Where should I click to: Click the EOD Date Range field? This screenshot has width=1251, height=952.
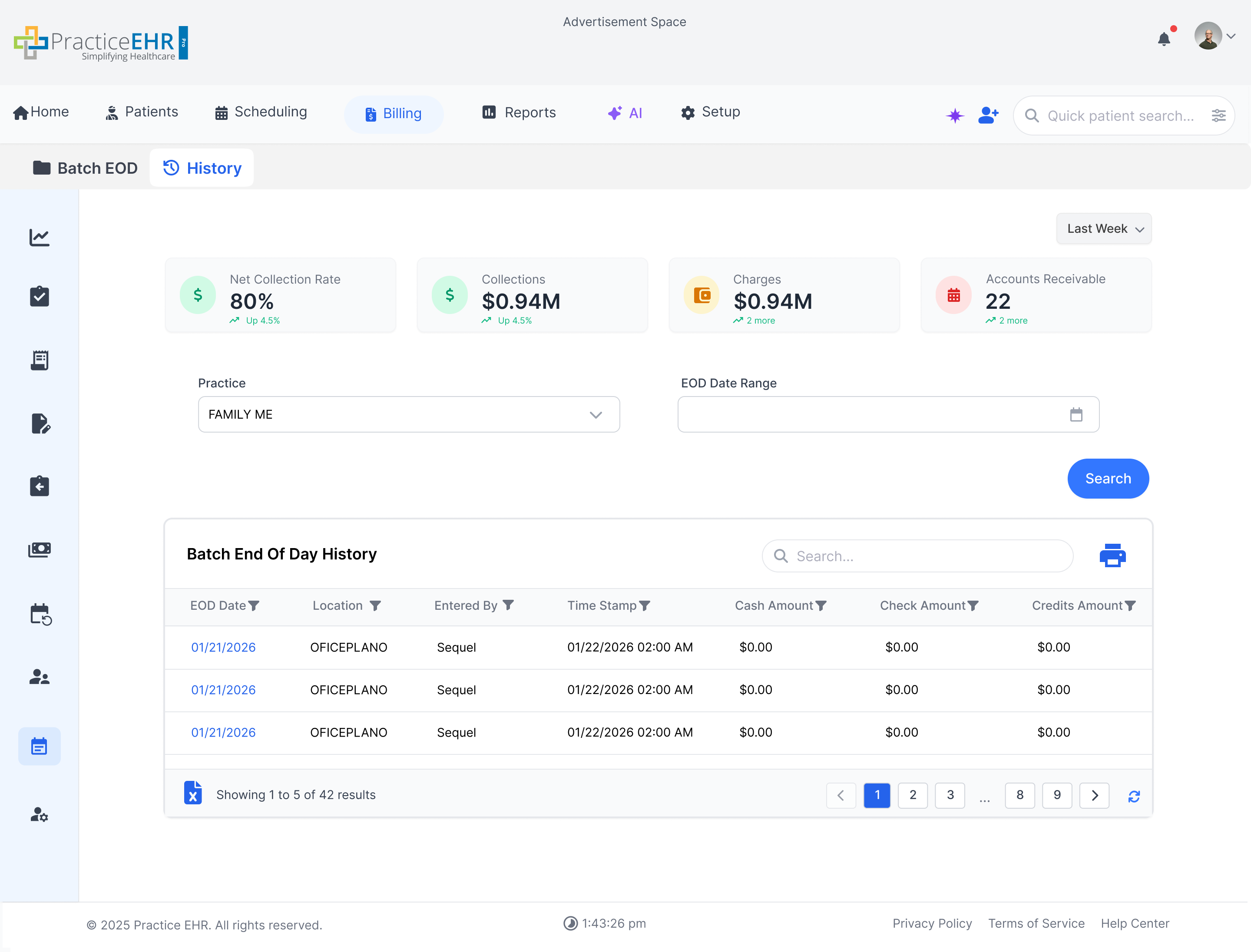[888, 414]
